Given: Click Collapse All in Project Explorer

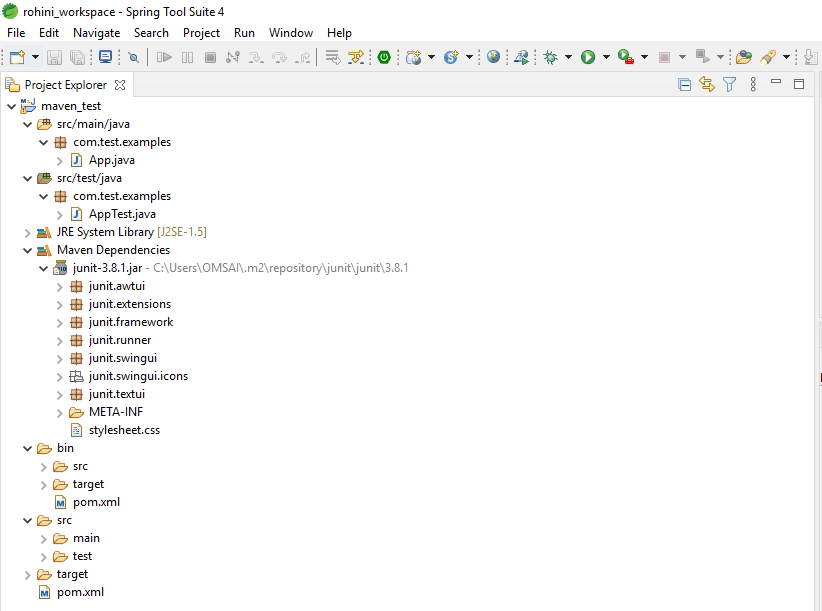Looking at the screenshot, I should pyautogui.click(x=684, y=84).
